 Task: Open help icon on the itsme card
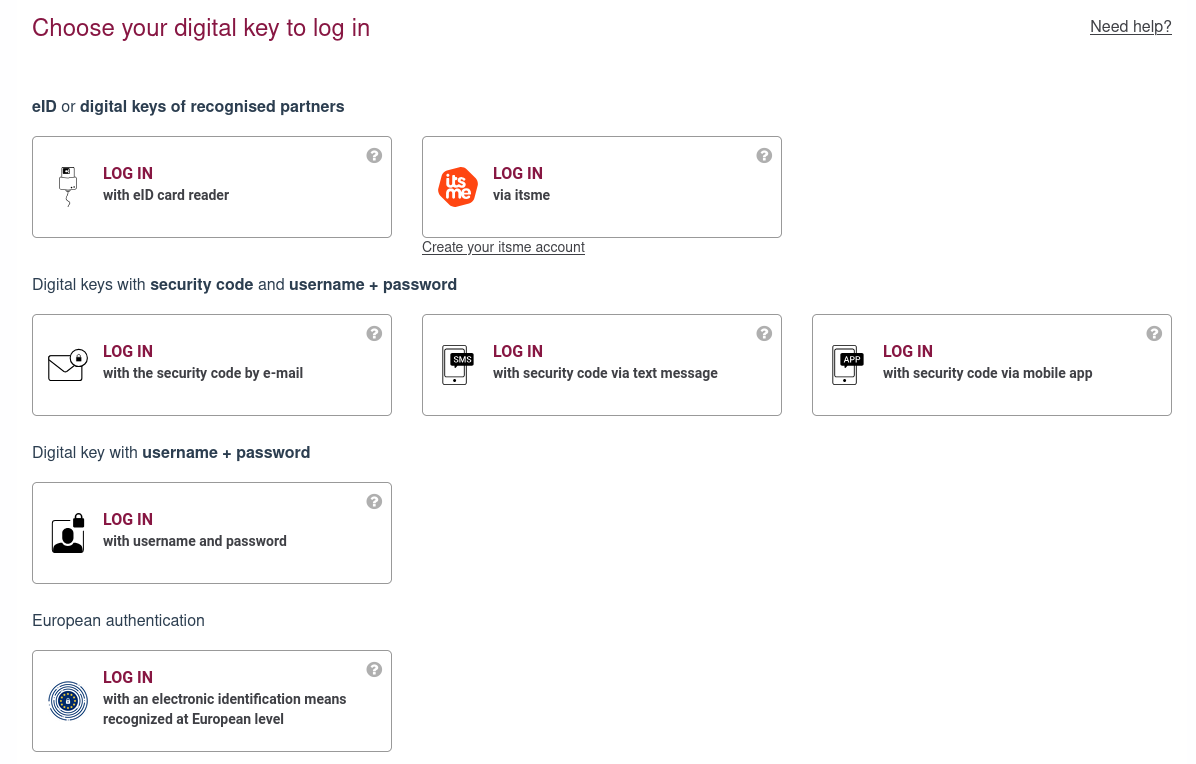(x=764, y=156)
